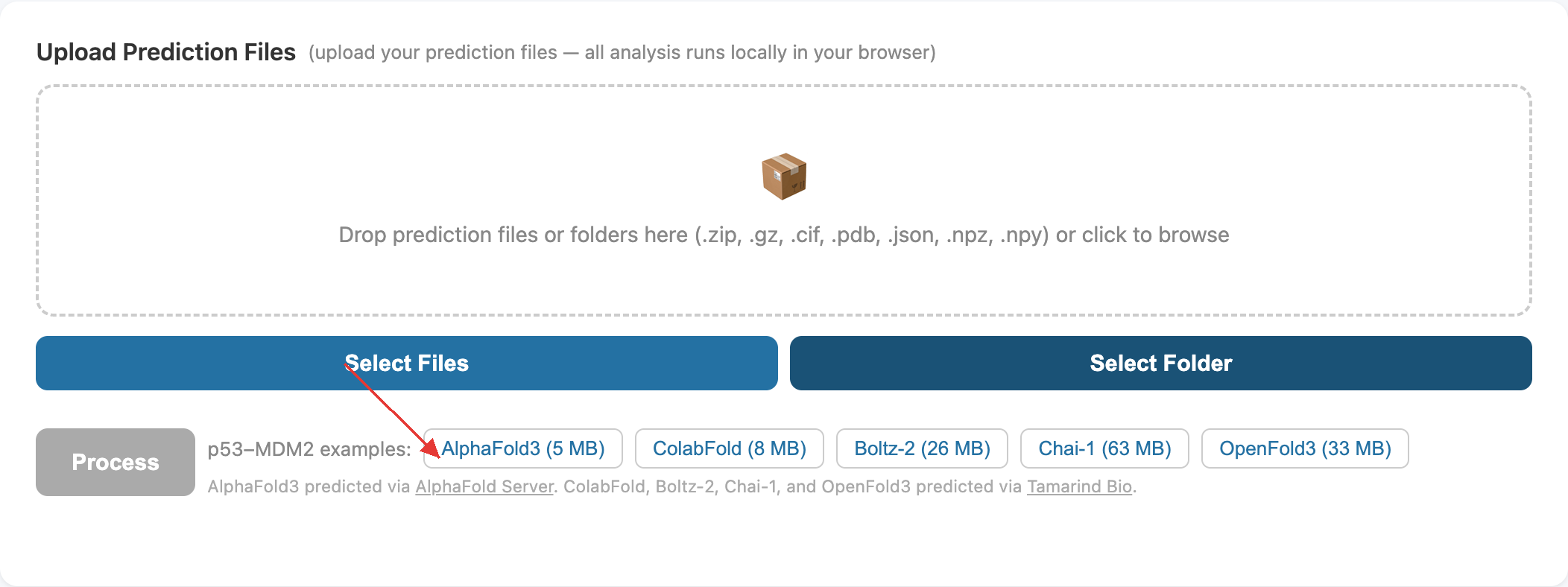1568x587 pixels.
Task: Click the gray Process button
Action: (116, 462)
